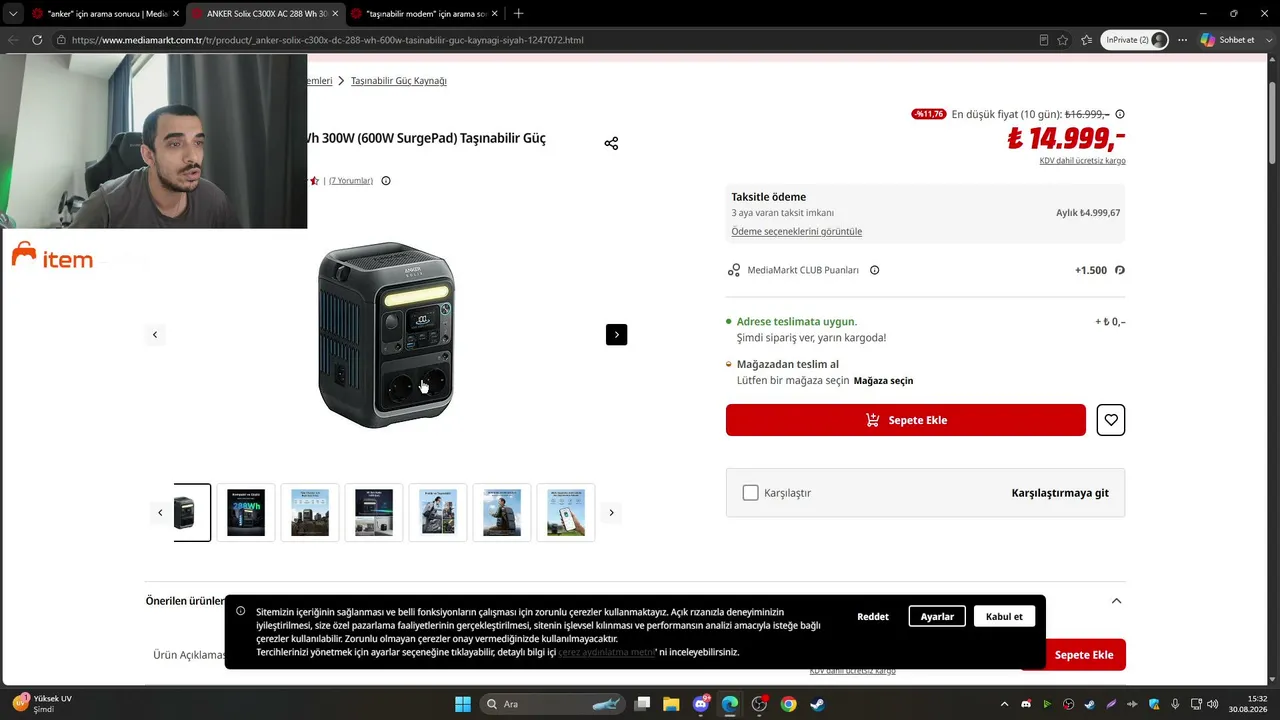Open the microphone tray icon

(1175, 704)
